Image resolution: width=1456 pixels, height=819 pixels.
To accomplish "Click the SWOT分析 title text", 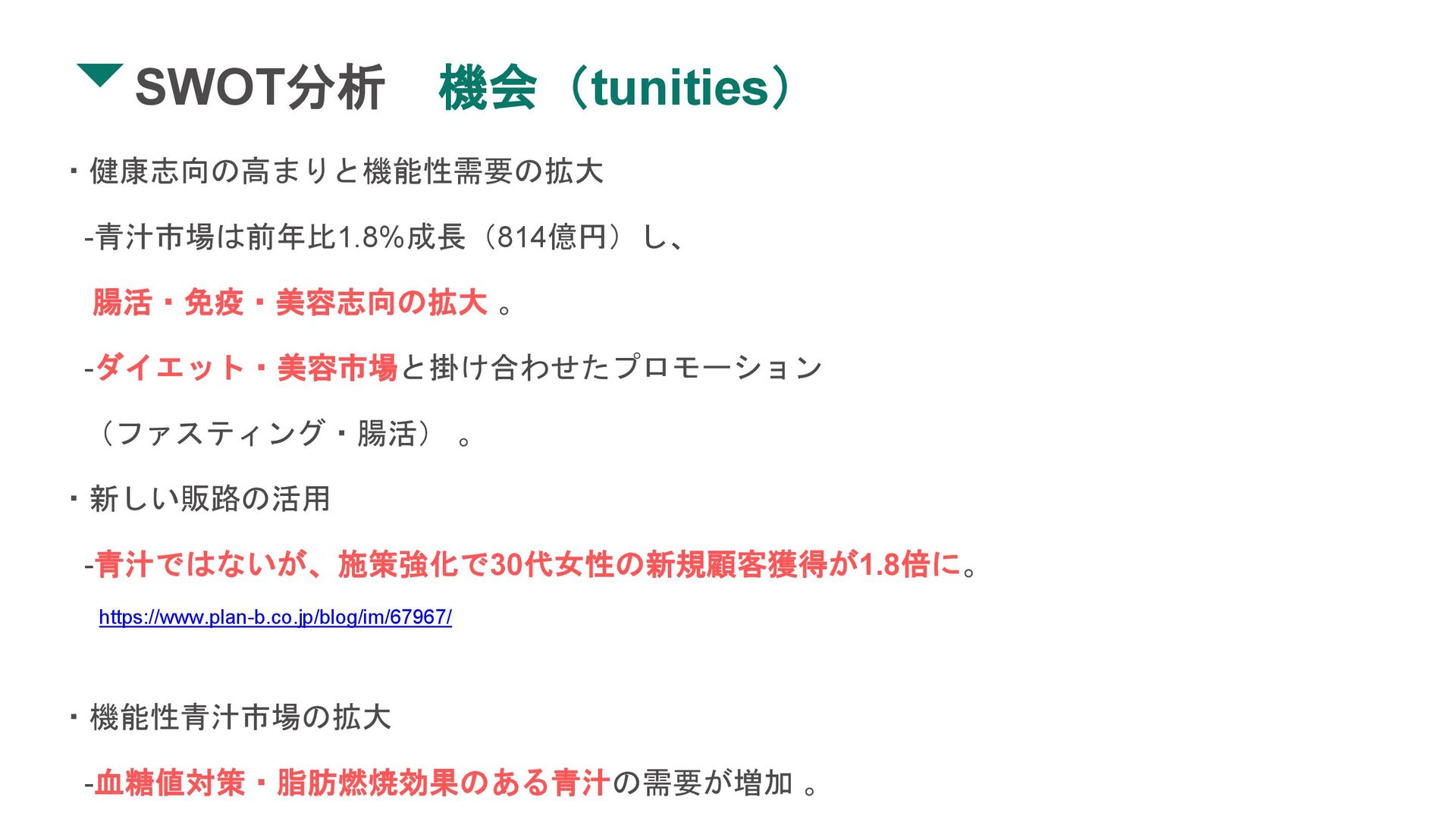I will pos(259,88).
